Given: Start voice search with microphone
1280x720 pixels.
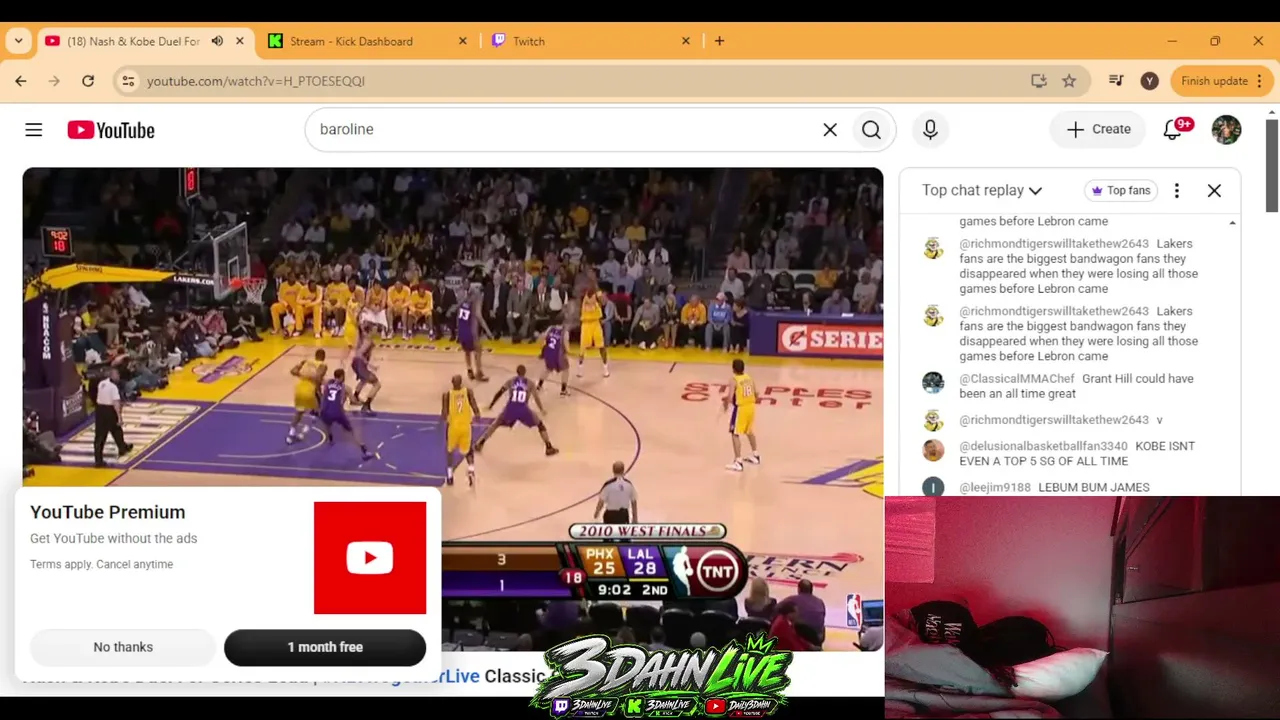Looking at the screenshot, I should click(930, 130).
